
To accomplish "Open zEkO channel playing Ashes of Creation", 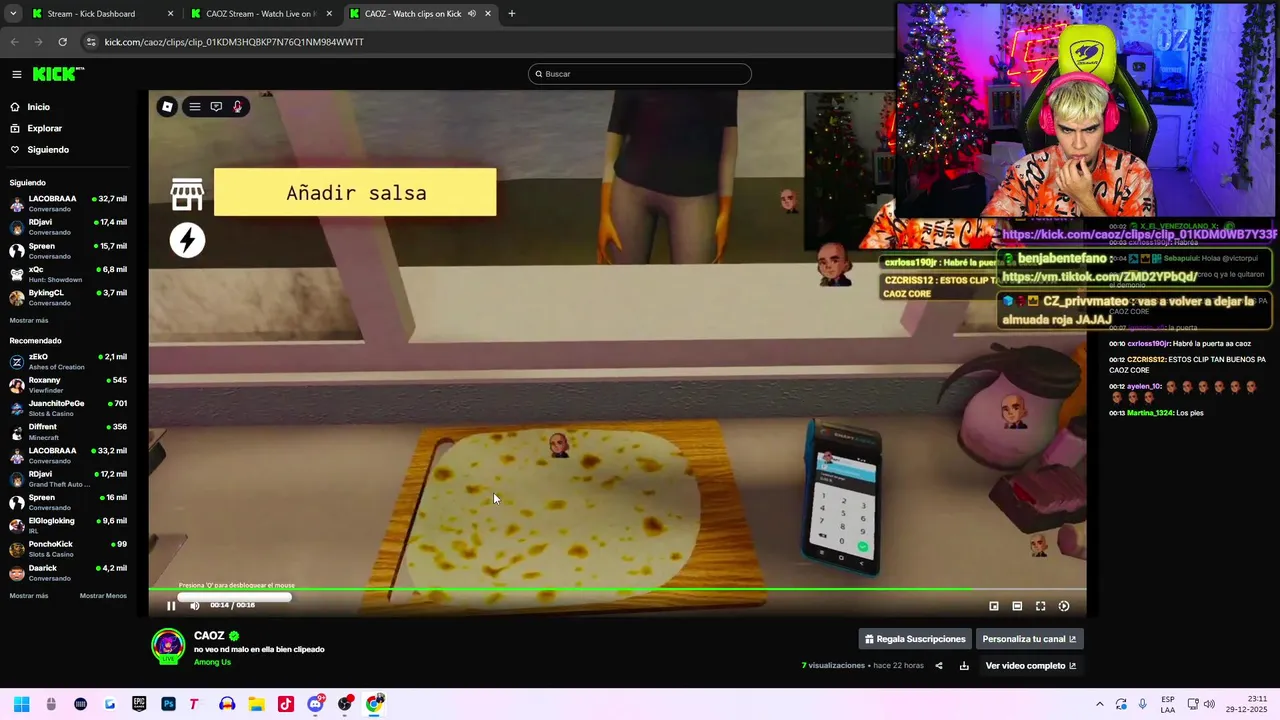I will [68, 361].
